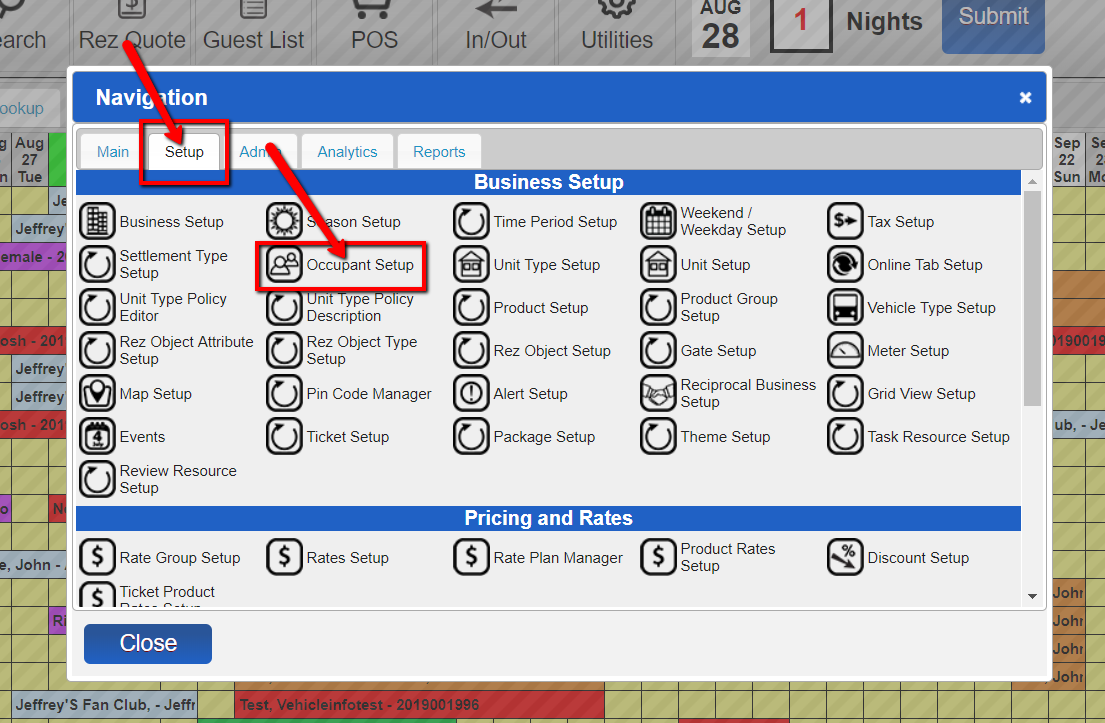
Task: Open Tax Setup dollar icon
Action: point(845,221)
